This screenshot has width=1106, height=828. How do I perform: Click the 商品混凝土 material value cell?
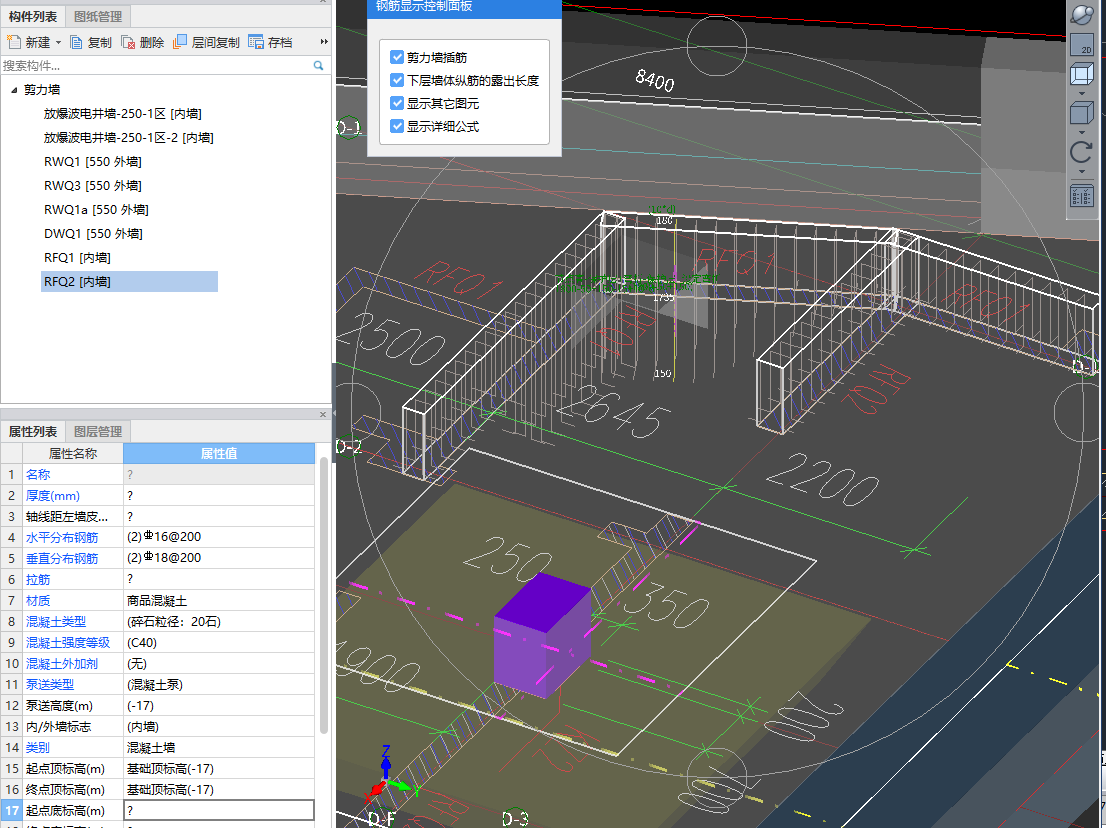coord(219,601)
